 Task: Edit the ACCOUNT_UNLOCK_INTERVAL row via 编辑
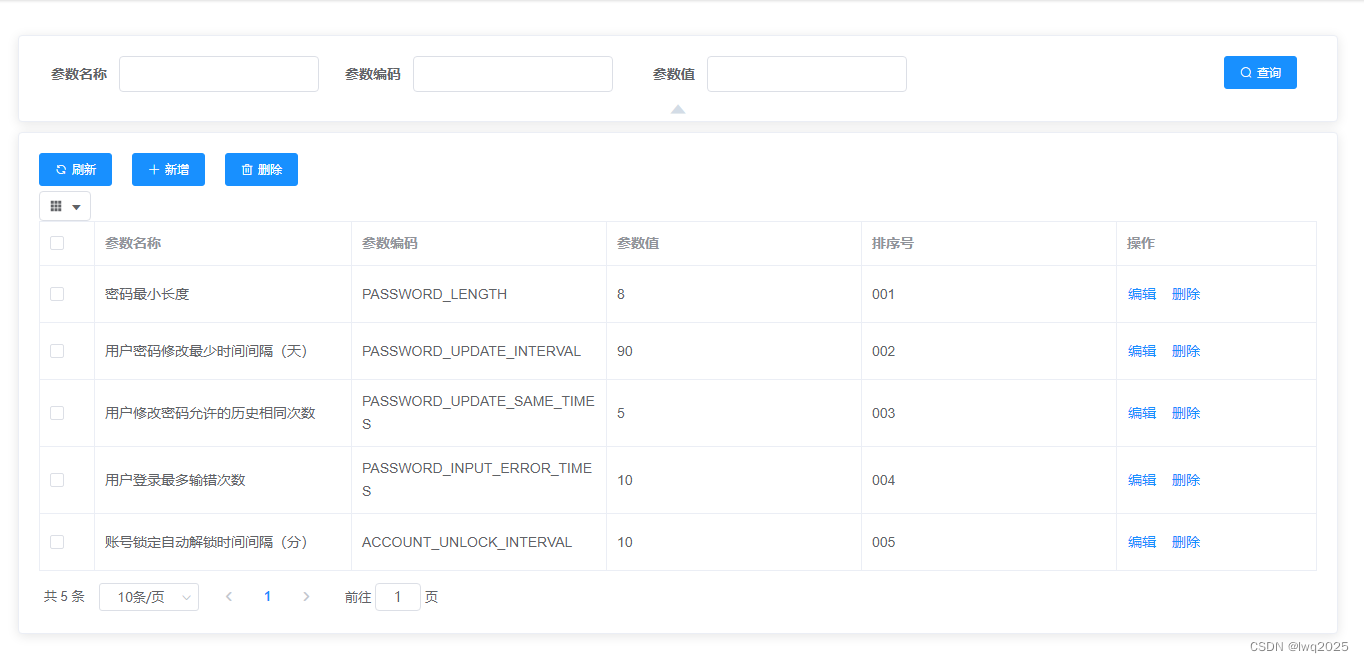pyautogui.click(x=1142, y=542)
